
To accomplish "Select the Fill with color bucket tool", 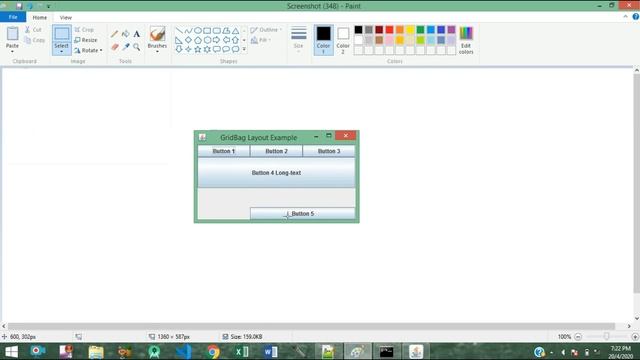I will pyautogui.click(x=126, y=34).
